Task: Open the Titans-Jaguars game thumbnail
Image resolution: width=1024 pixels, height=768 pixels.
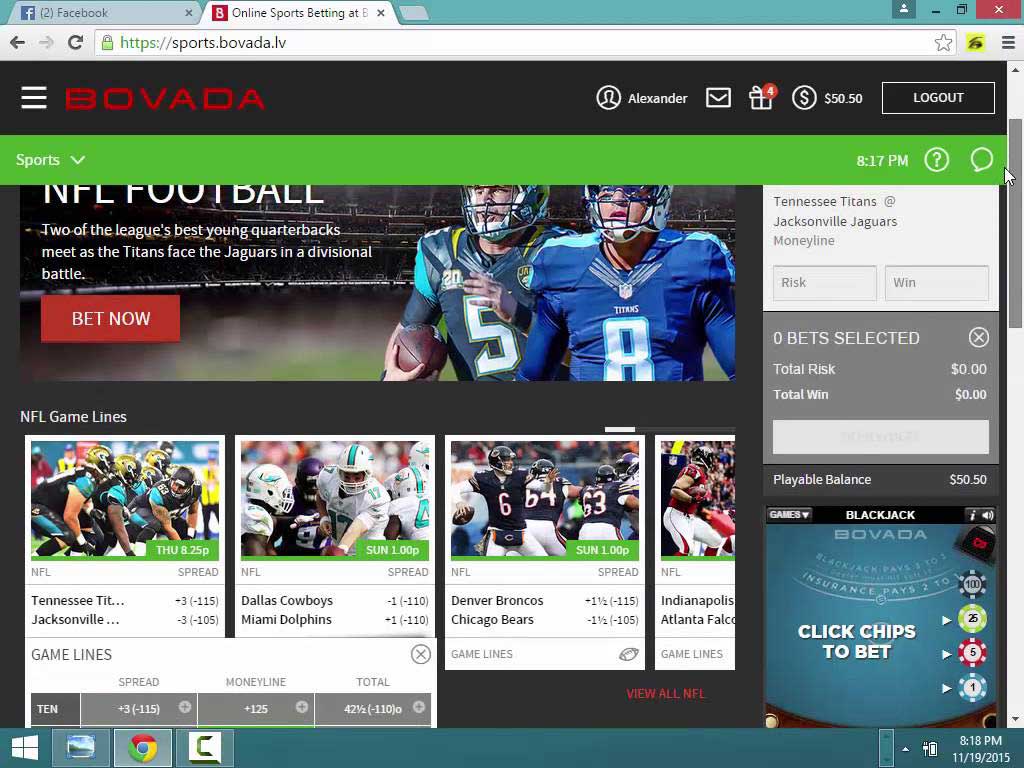Action: (125, 500)
